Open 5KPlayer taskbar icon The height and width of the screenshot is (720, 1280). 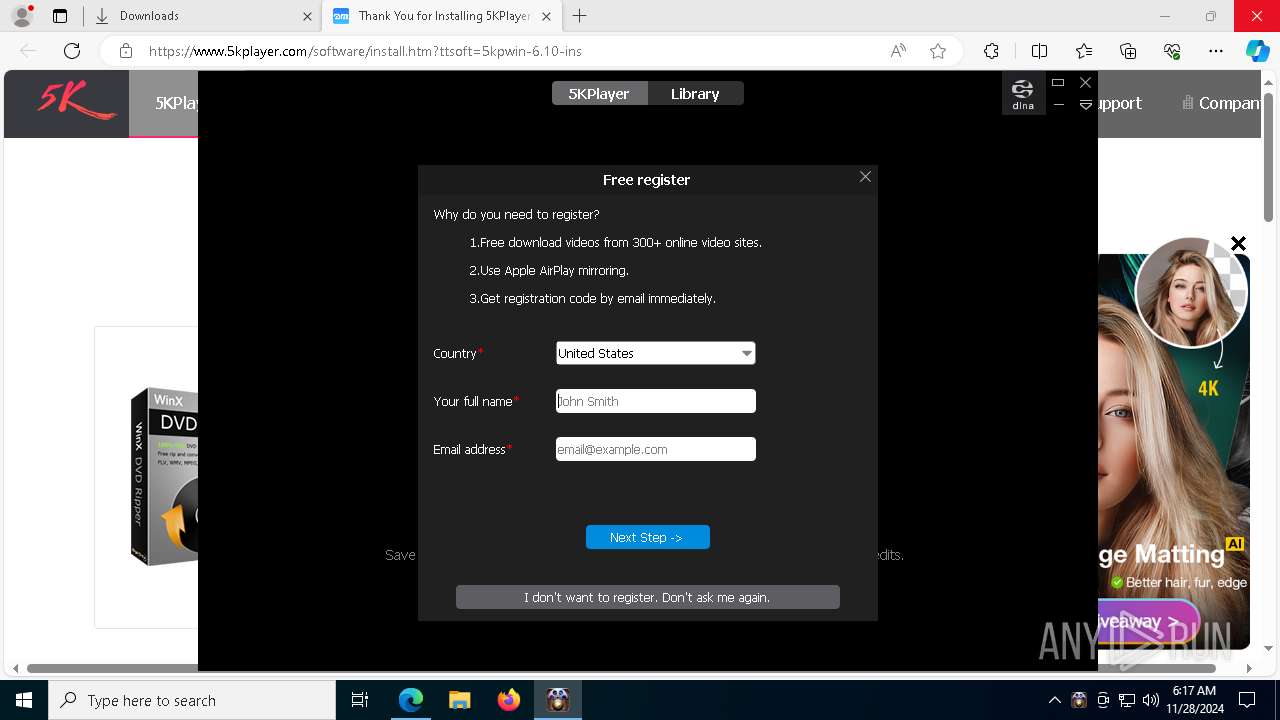[558, 700]
